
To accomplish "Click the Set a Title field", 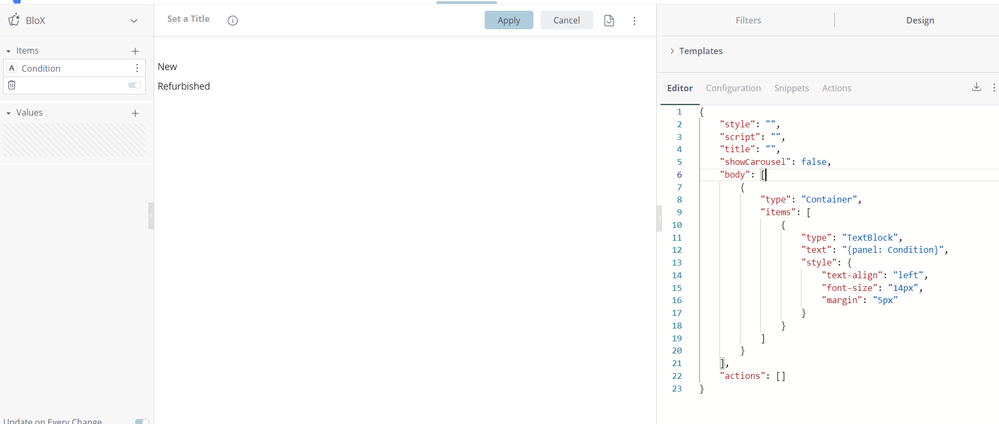I will [x=188, y=19].
